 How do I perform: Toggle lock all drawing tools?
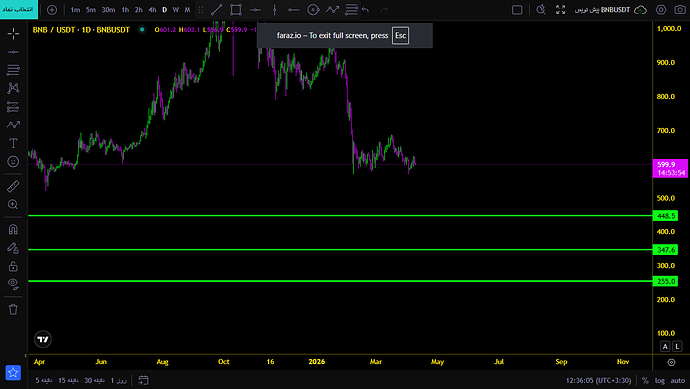click(x=13, y=266)
